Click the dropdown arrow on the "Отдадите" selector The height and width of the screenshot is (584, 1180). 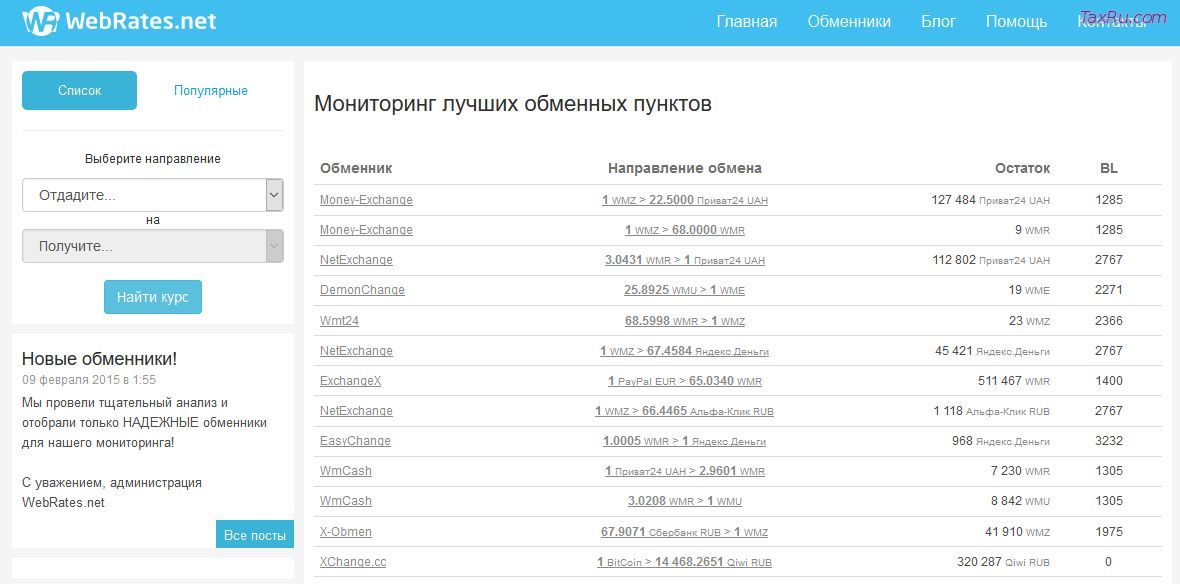point(272,194)
